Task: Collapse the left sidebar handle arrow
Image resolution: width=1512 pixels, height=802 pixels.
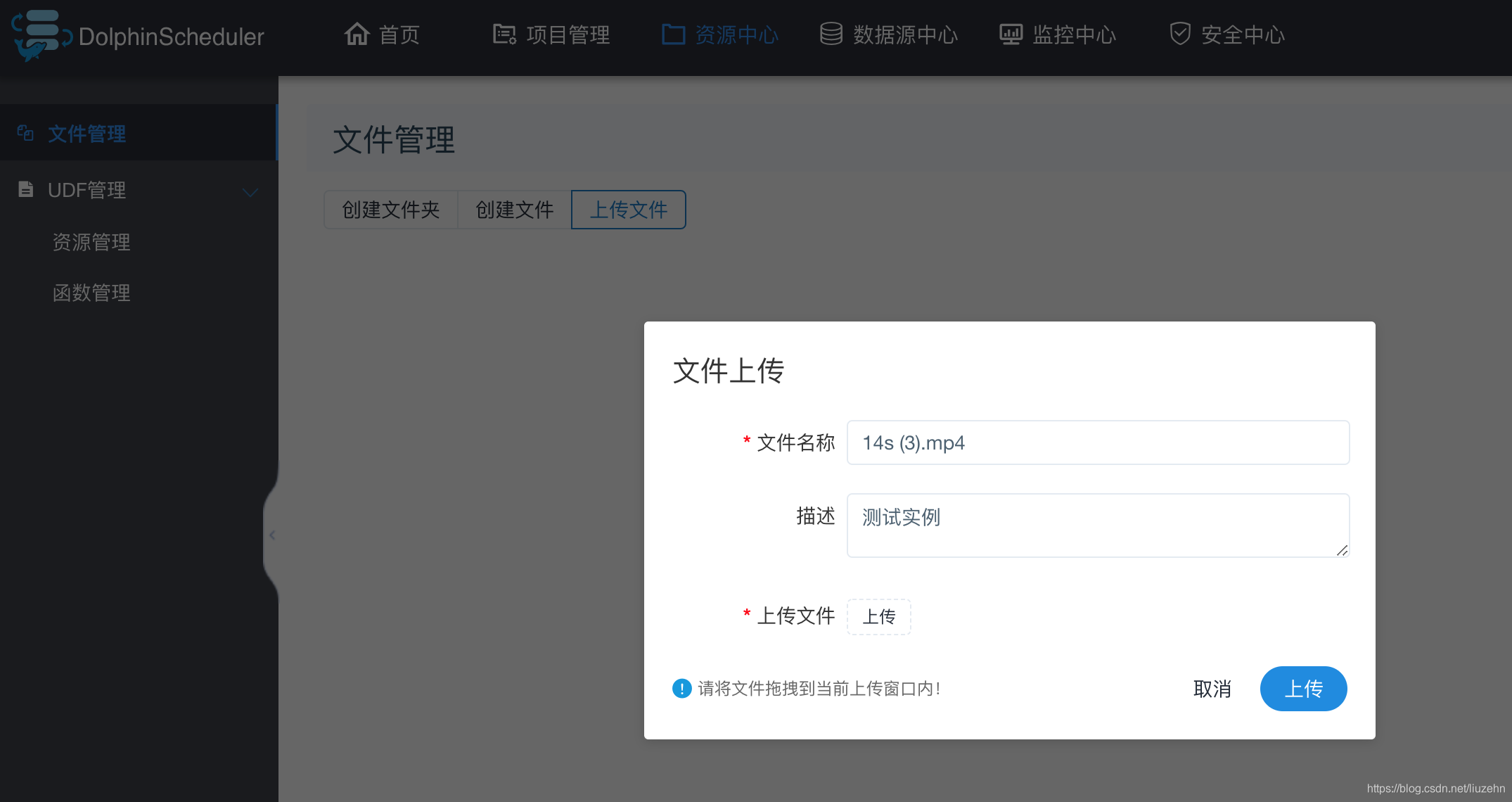Action: [272, 535]
